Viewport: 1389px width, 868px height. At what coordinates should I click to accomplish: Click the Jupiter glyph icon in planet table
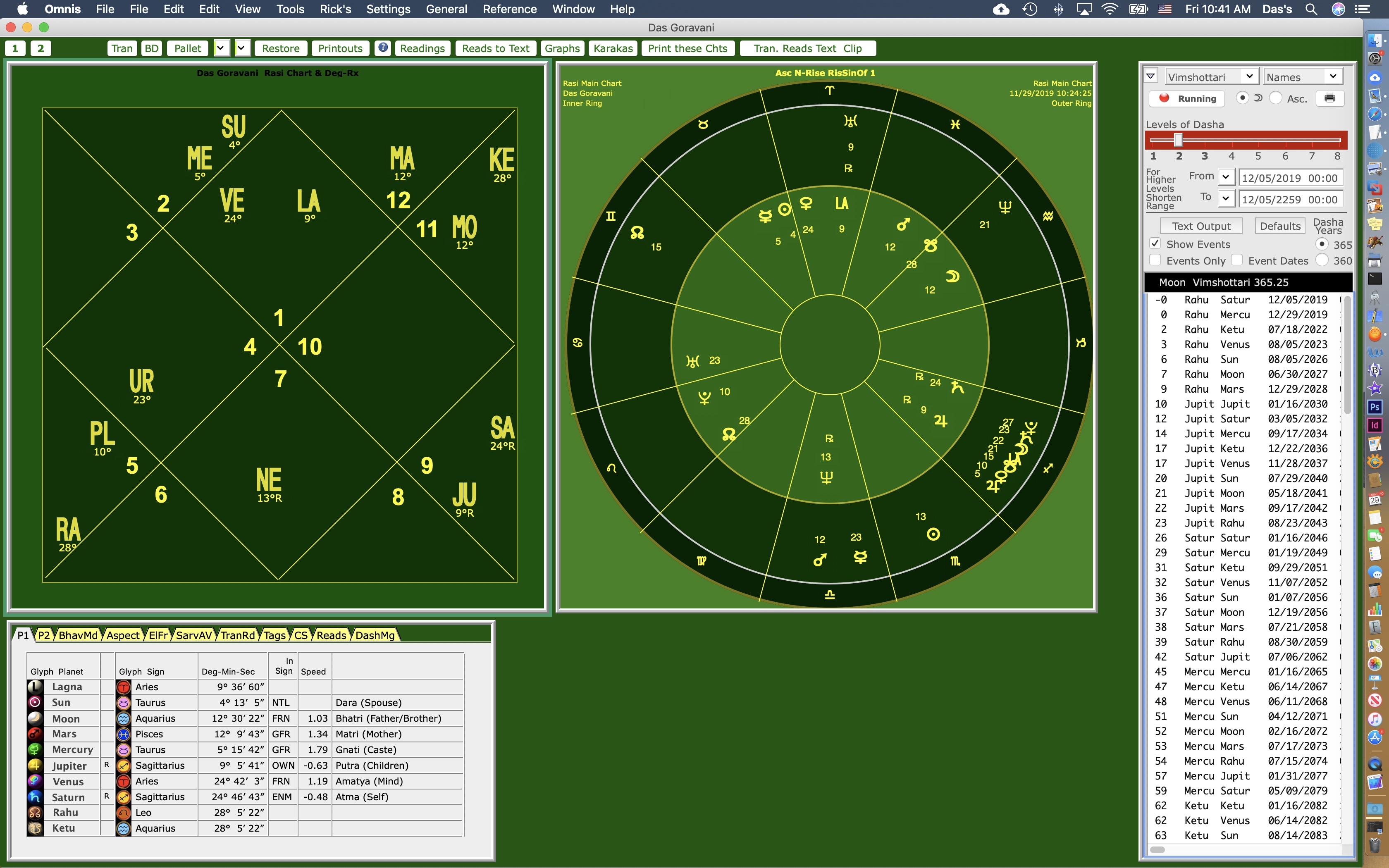(35, 765)
